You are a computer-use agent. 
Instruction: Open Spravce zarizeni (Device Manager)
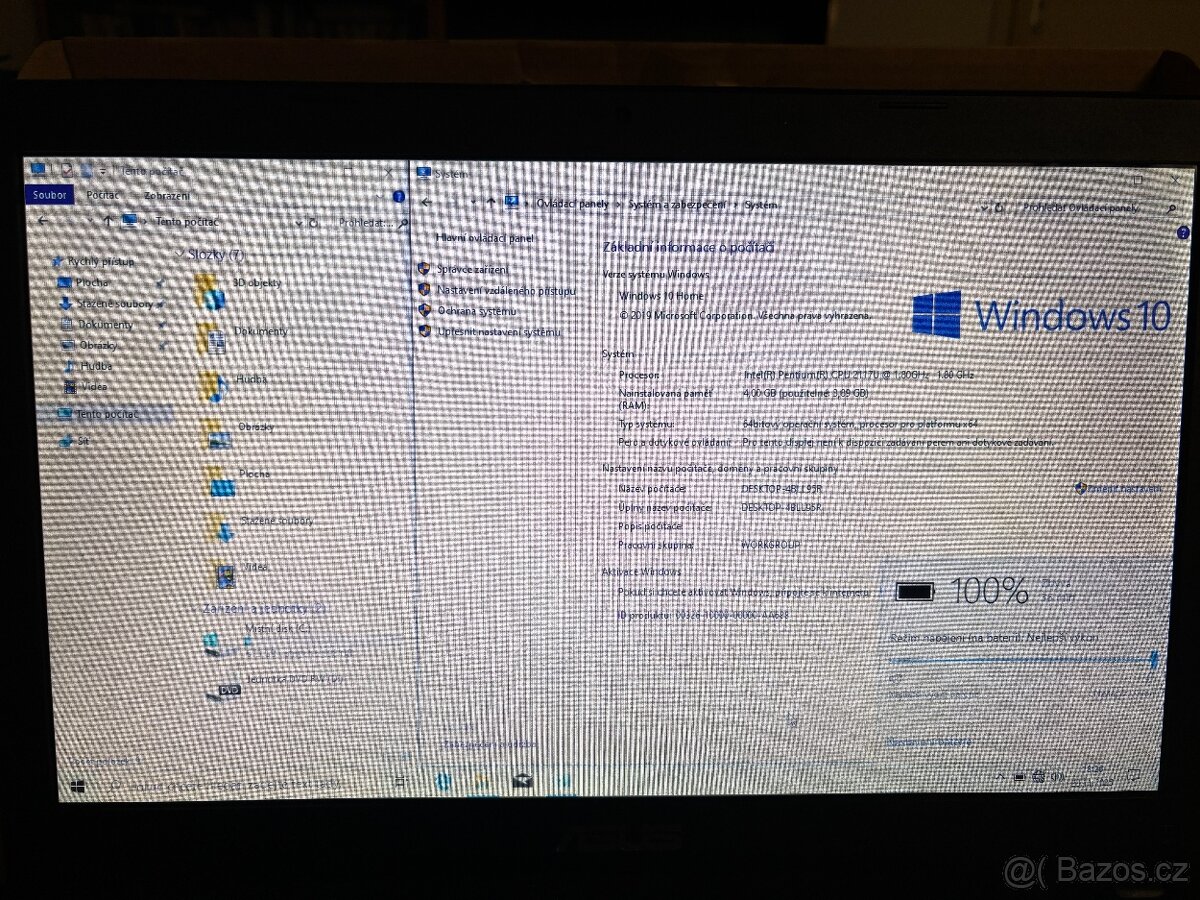(473, 268)
